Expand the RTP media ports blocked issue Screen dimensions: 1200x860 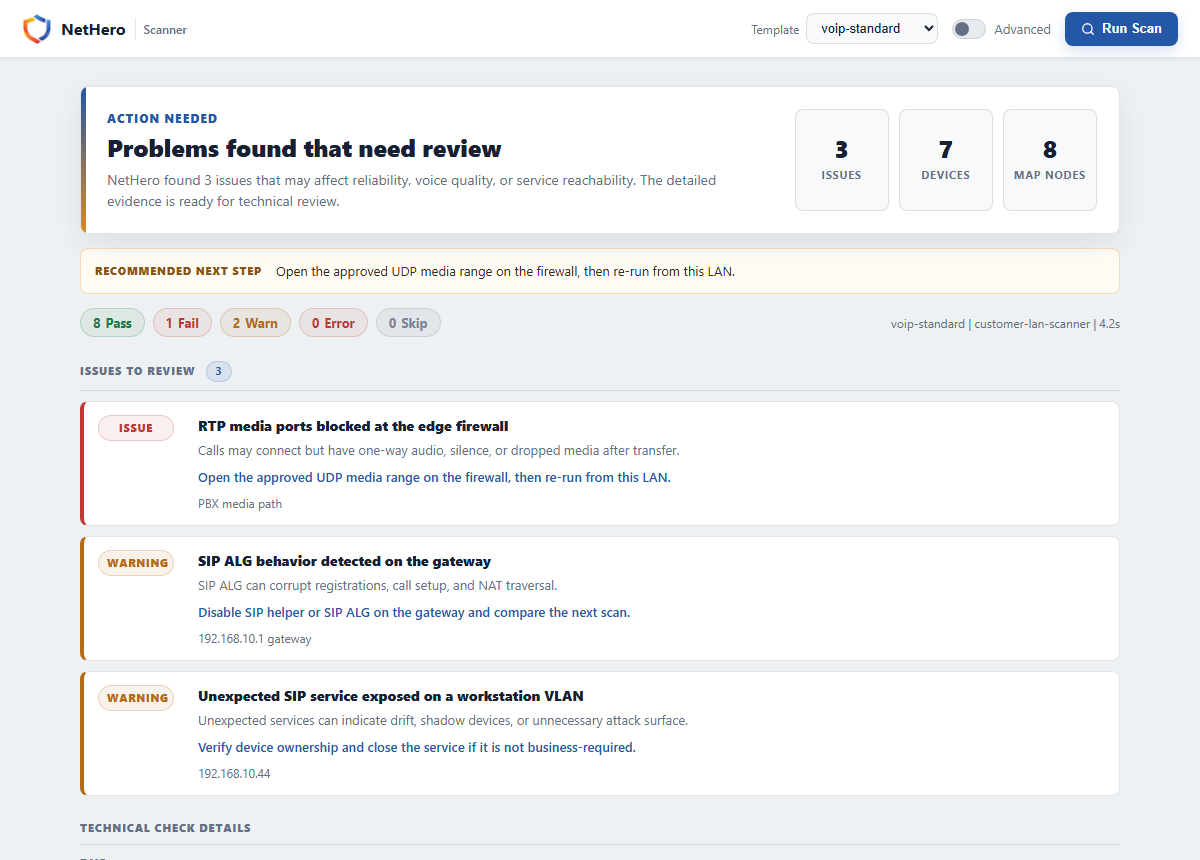point(600,464)
